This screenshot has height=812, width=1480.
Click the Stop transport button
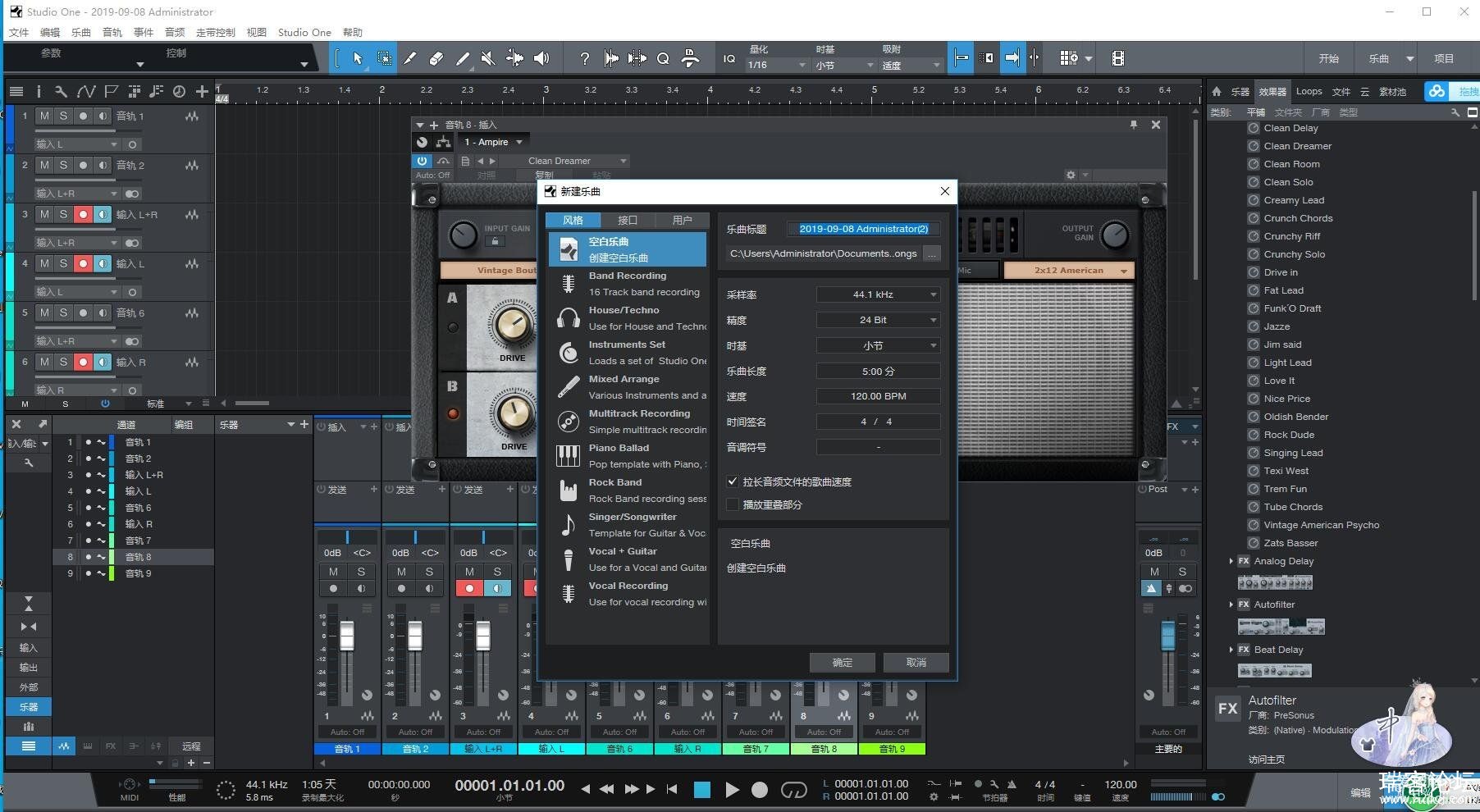click(702, 790)
